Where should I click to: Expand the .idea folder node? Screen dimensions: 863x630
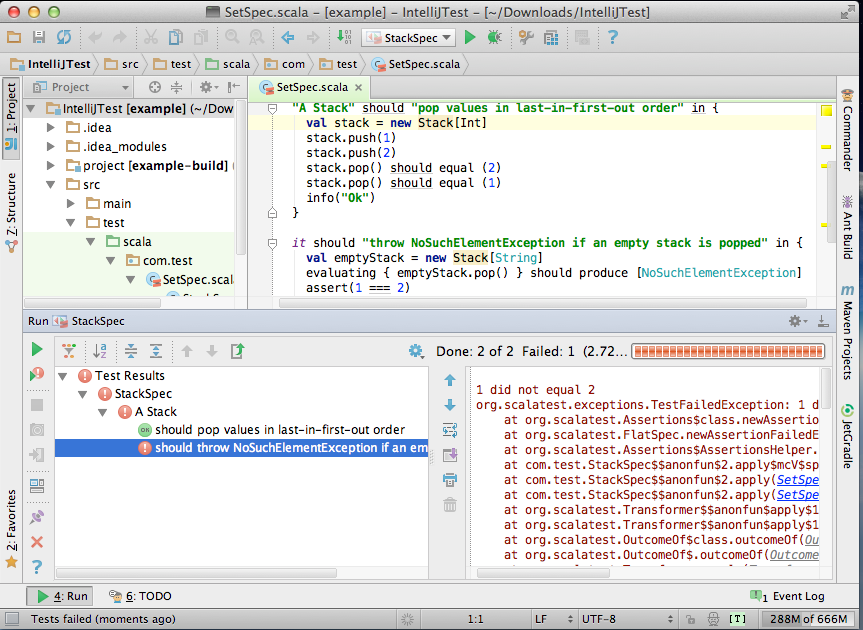(51, 128)
